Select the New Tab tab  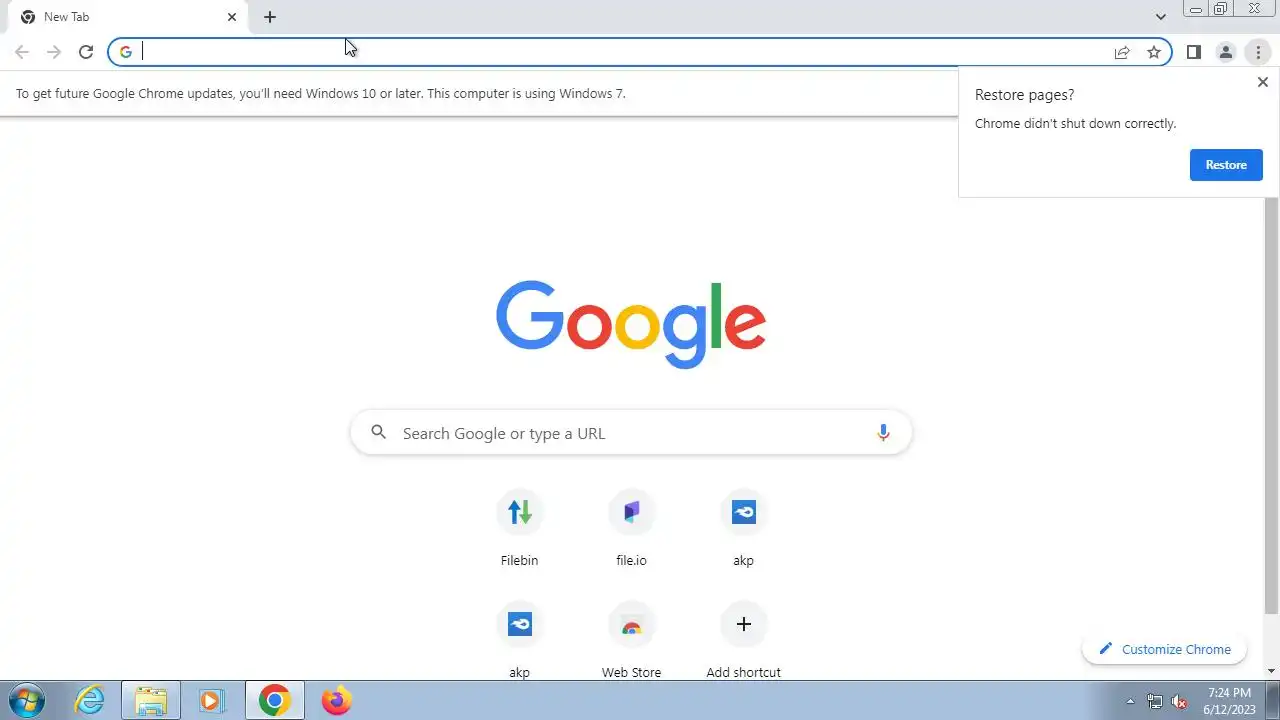pos(128,17)
